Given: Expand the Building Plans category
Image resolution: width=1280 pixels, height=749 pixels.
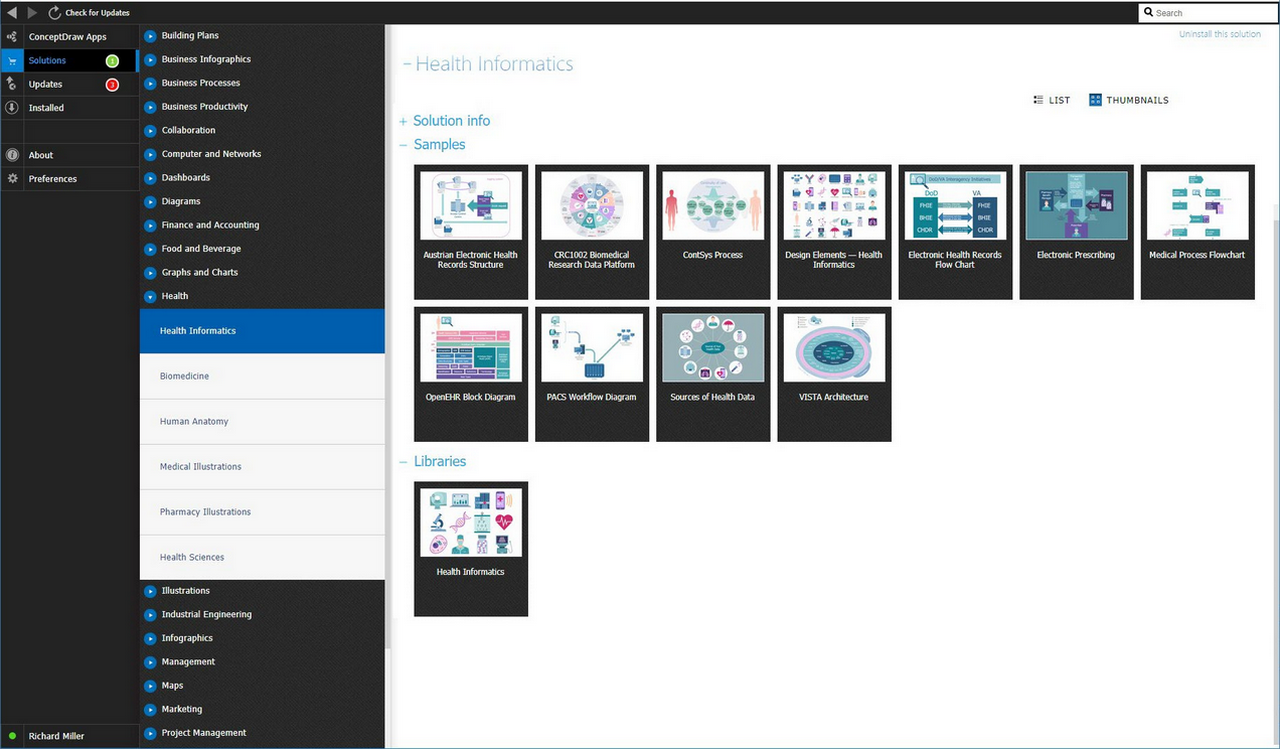Looking at the screenshot, I should (x=150, y=36).
